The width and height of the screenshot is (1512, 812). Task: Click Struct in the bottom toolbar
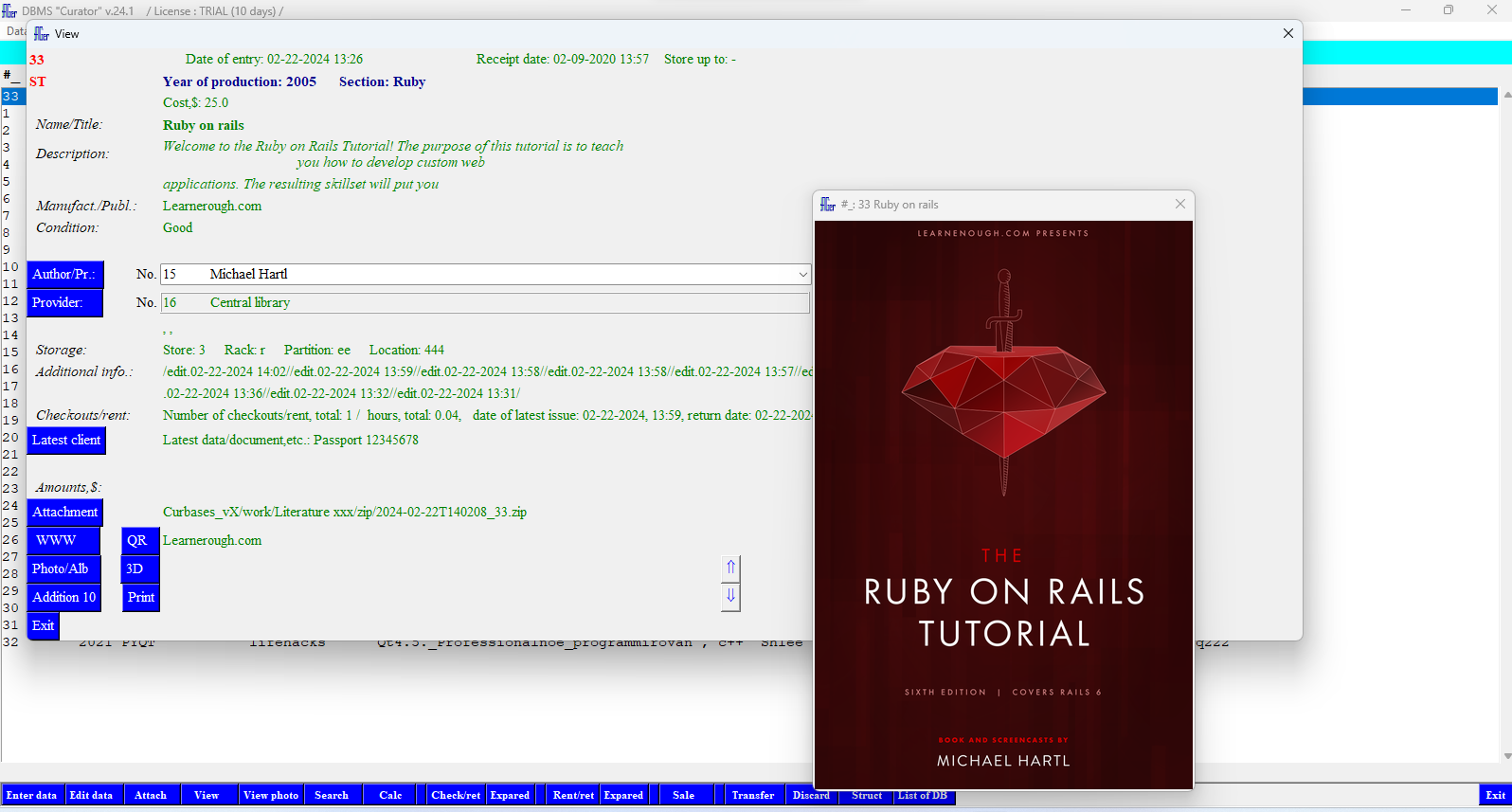867,795
